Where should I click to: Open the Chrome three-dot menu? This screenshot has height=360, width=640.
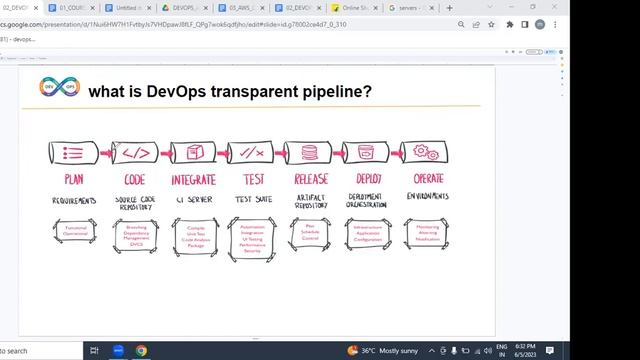[x=555, y=24]
